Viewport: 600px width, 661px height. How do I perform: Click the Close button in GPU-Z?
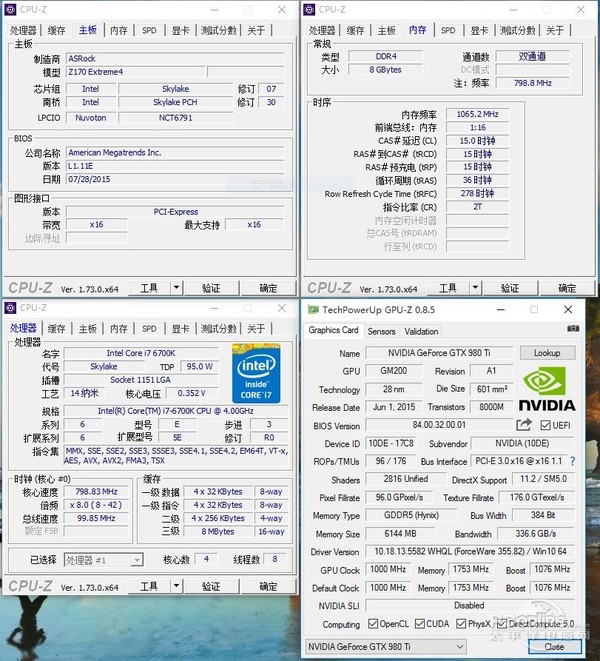coord(554,647)
